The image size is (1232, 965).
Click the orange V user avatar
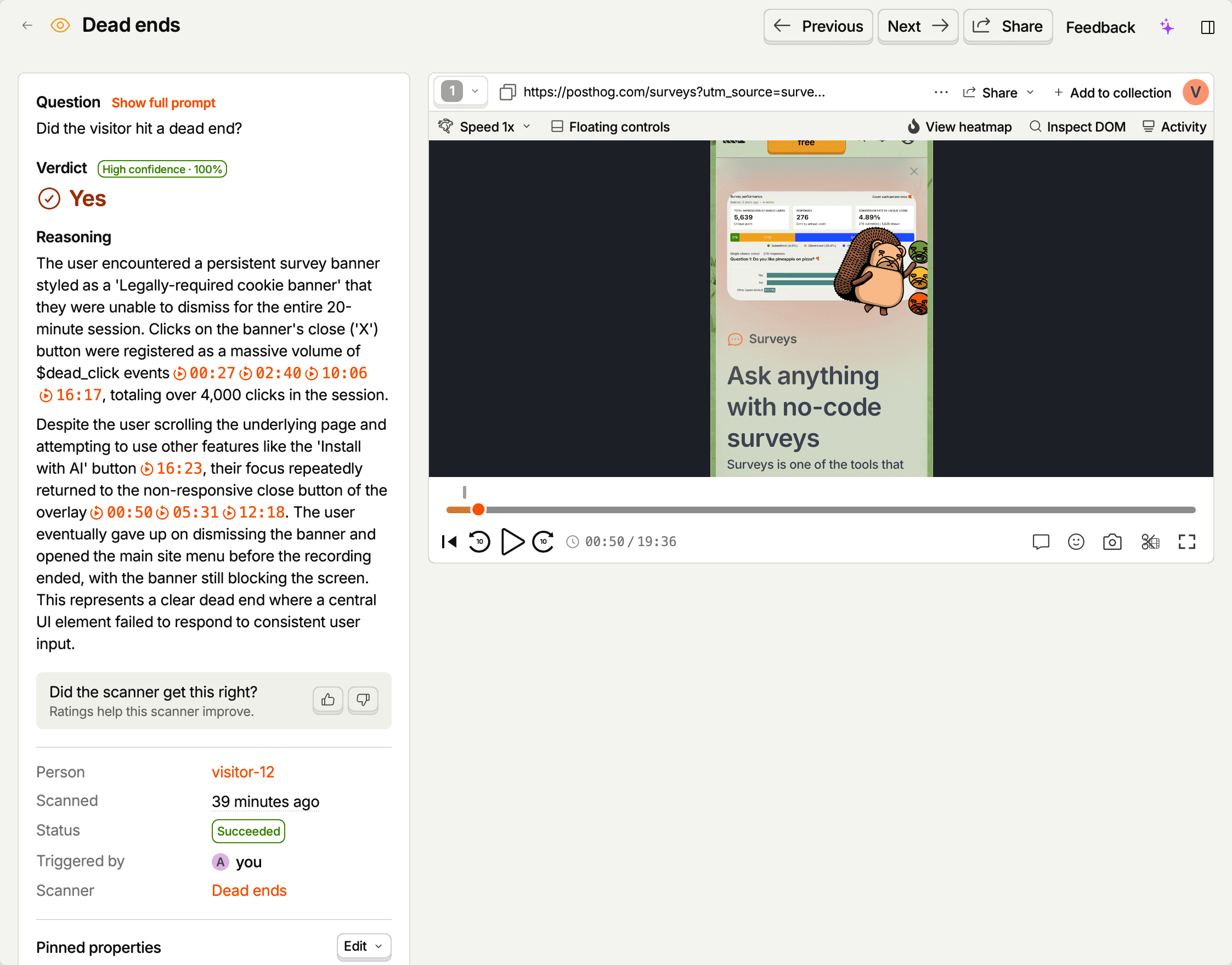pos(1195,92)
